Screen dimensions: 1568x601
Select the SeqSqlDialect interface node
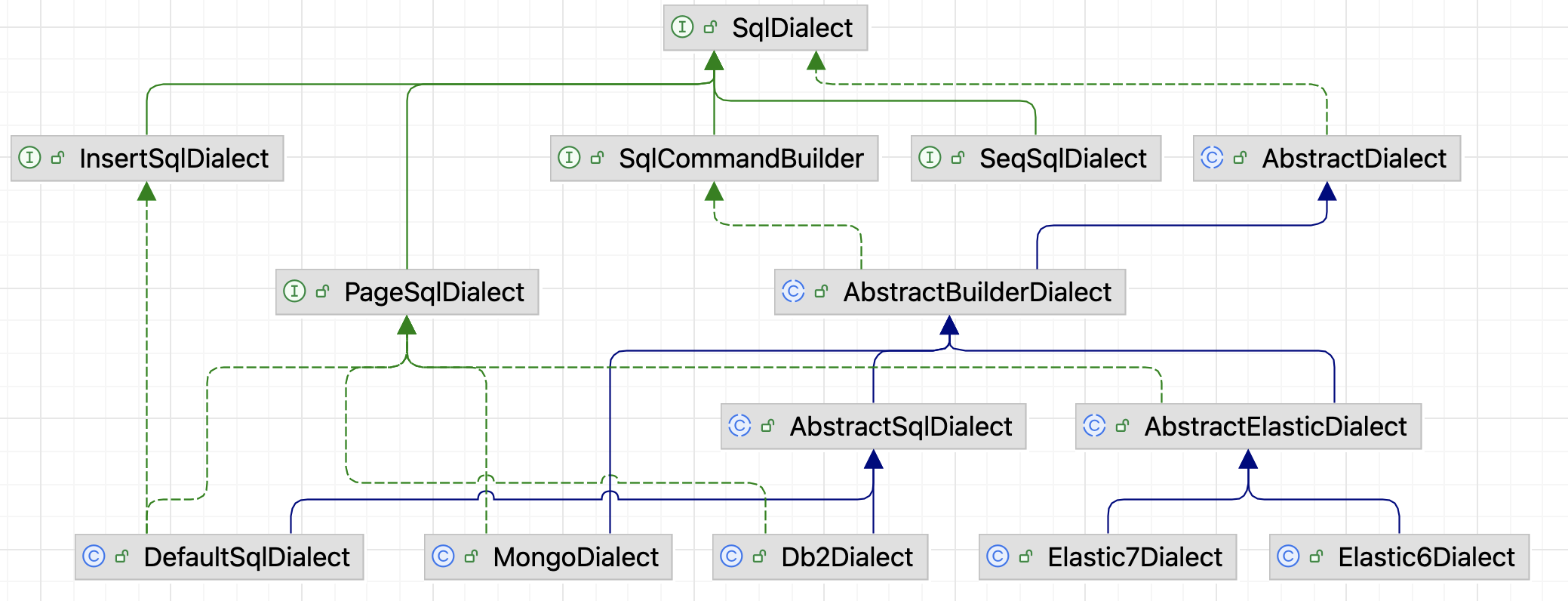pyautogui.click(x=1062, y=159)
